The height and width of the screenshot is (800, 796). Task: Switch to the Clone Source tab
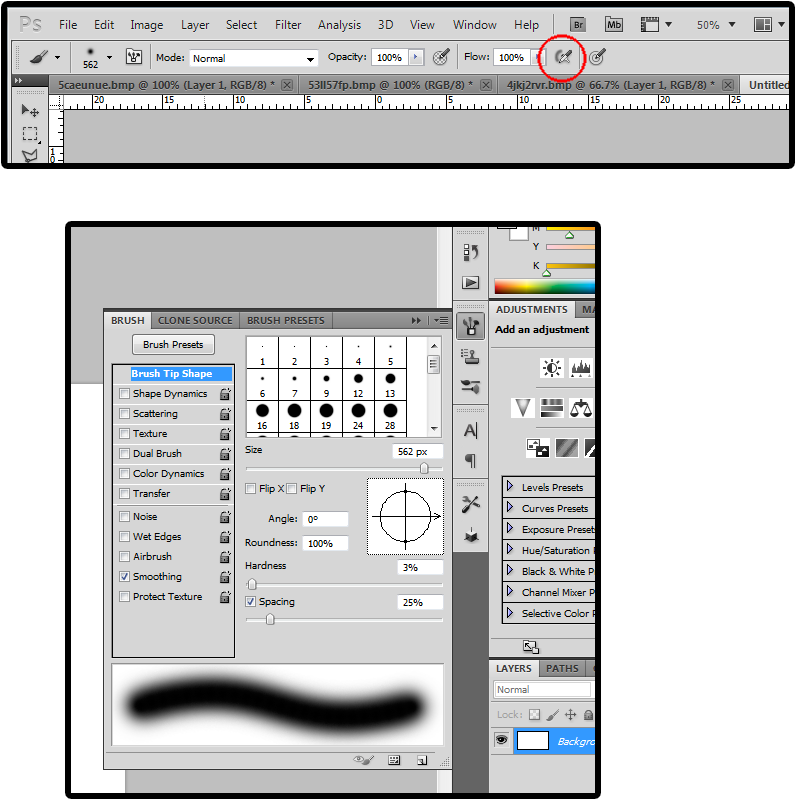(x=195, y=320)
